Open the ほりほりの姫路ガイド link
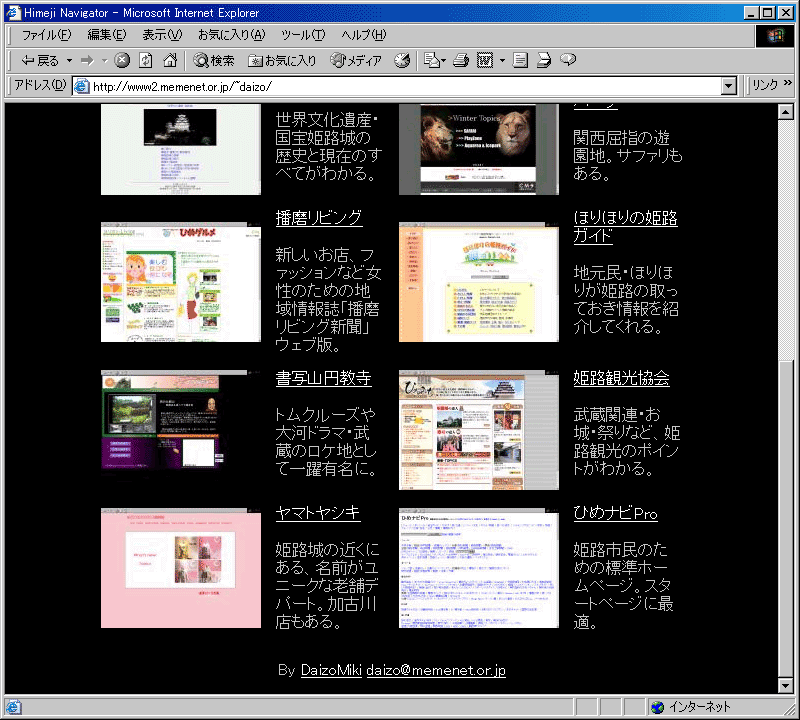This screenshot has width=800, height=720. tap(625, 227)
